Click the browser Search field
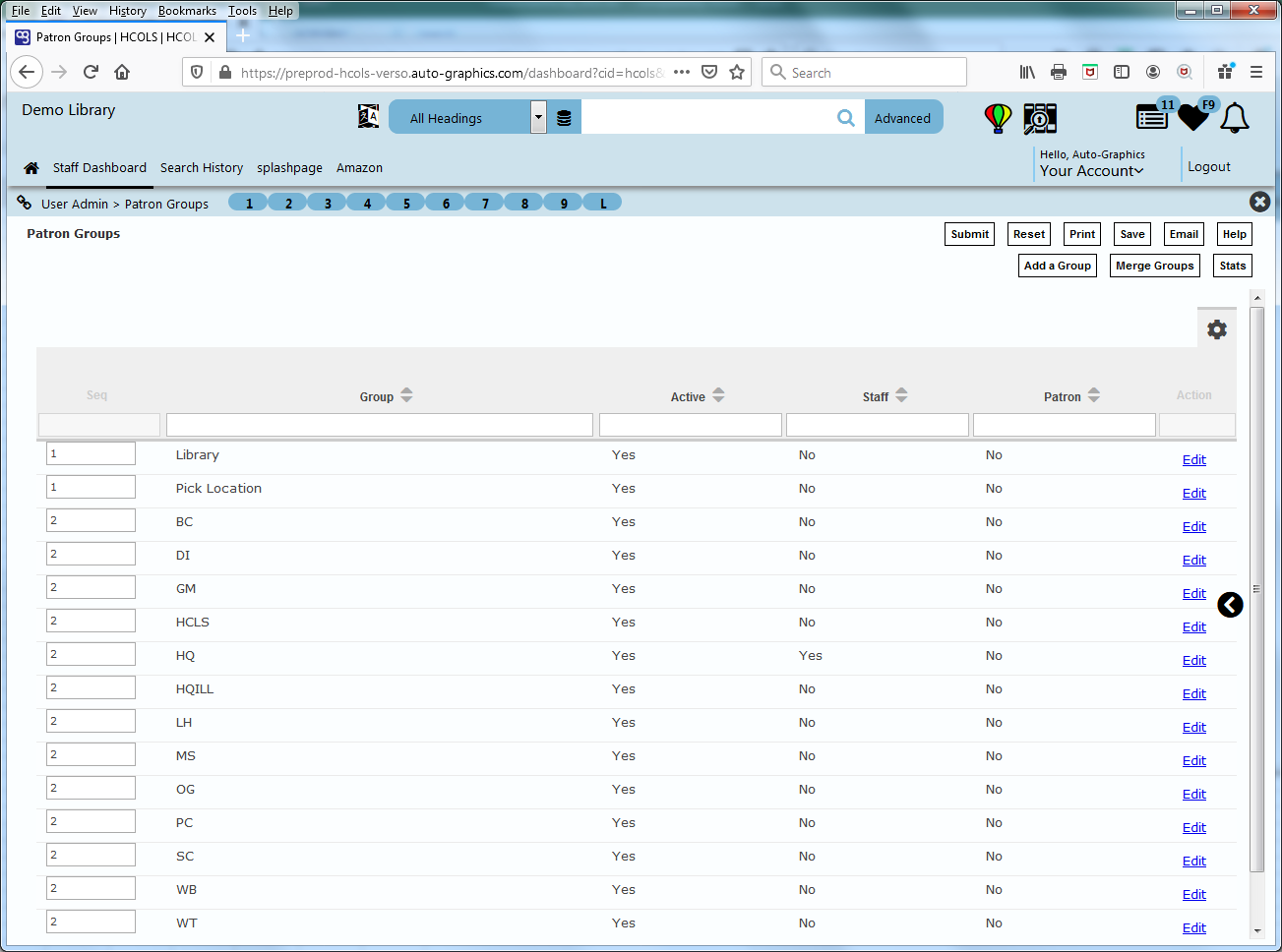 (864, 72)
